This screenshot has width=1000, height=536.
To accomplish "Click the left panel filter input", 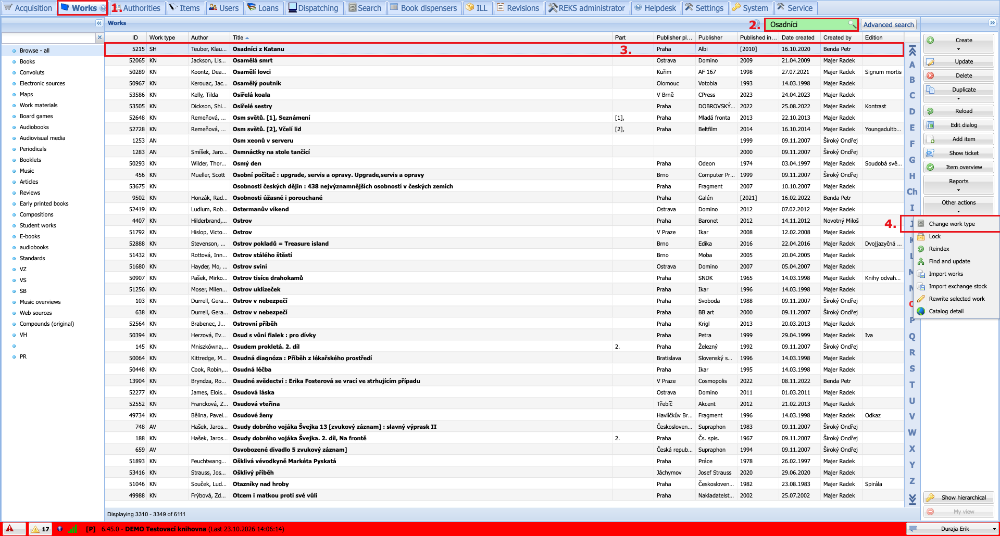I will (48, 38).
